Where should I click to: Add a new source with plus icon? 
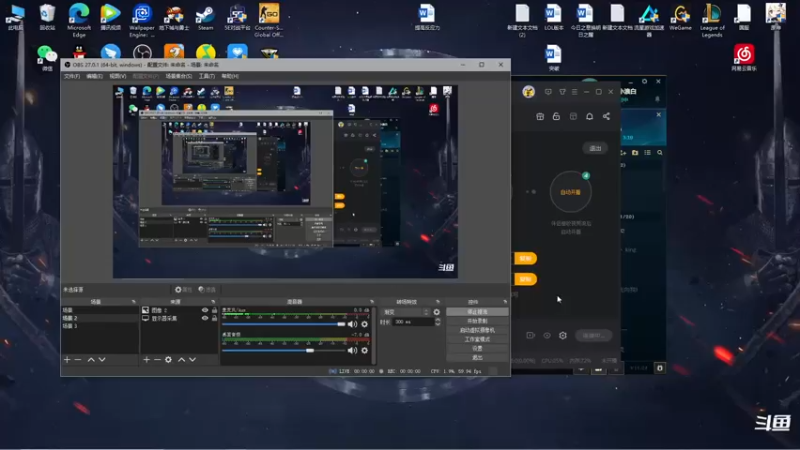[x=146, y=360]
